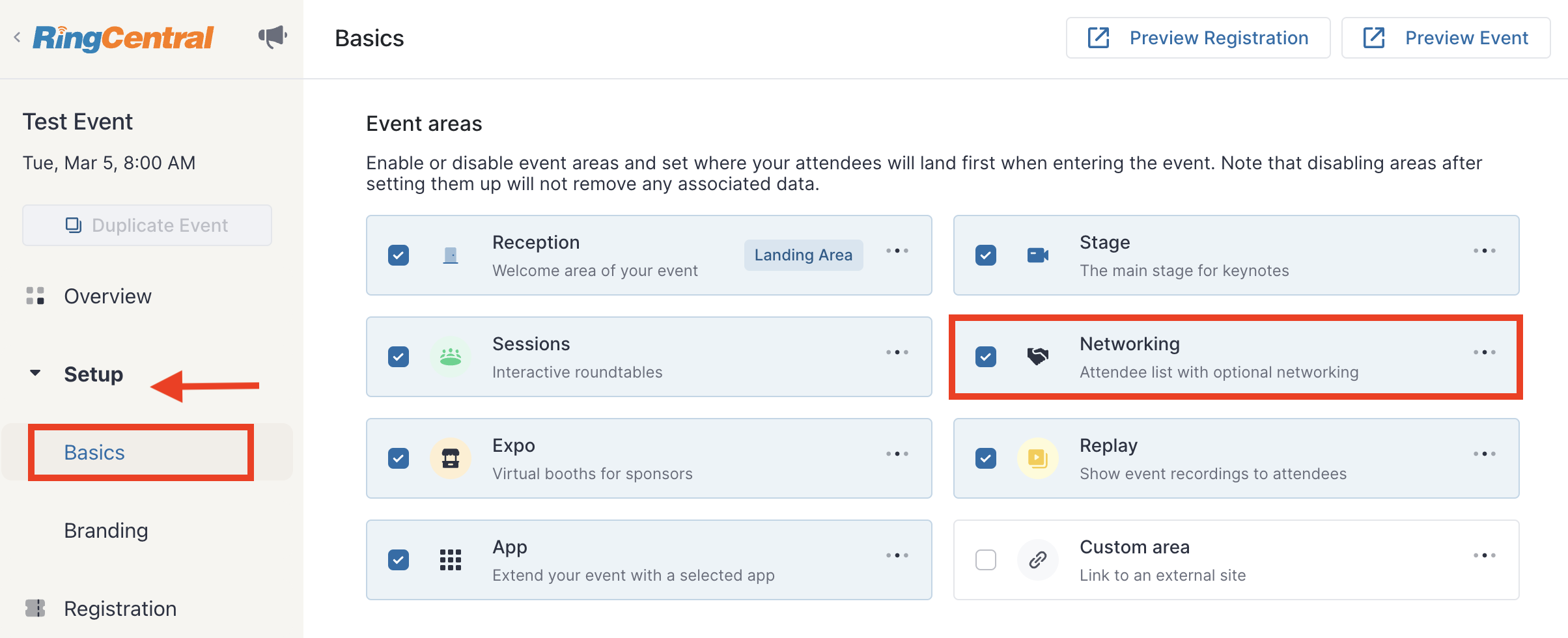Uncheck the Reception area checkbox
The height and width of the screenshot is (638, 1568).
399,255
